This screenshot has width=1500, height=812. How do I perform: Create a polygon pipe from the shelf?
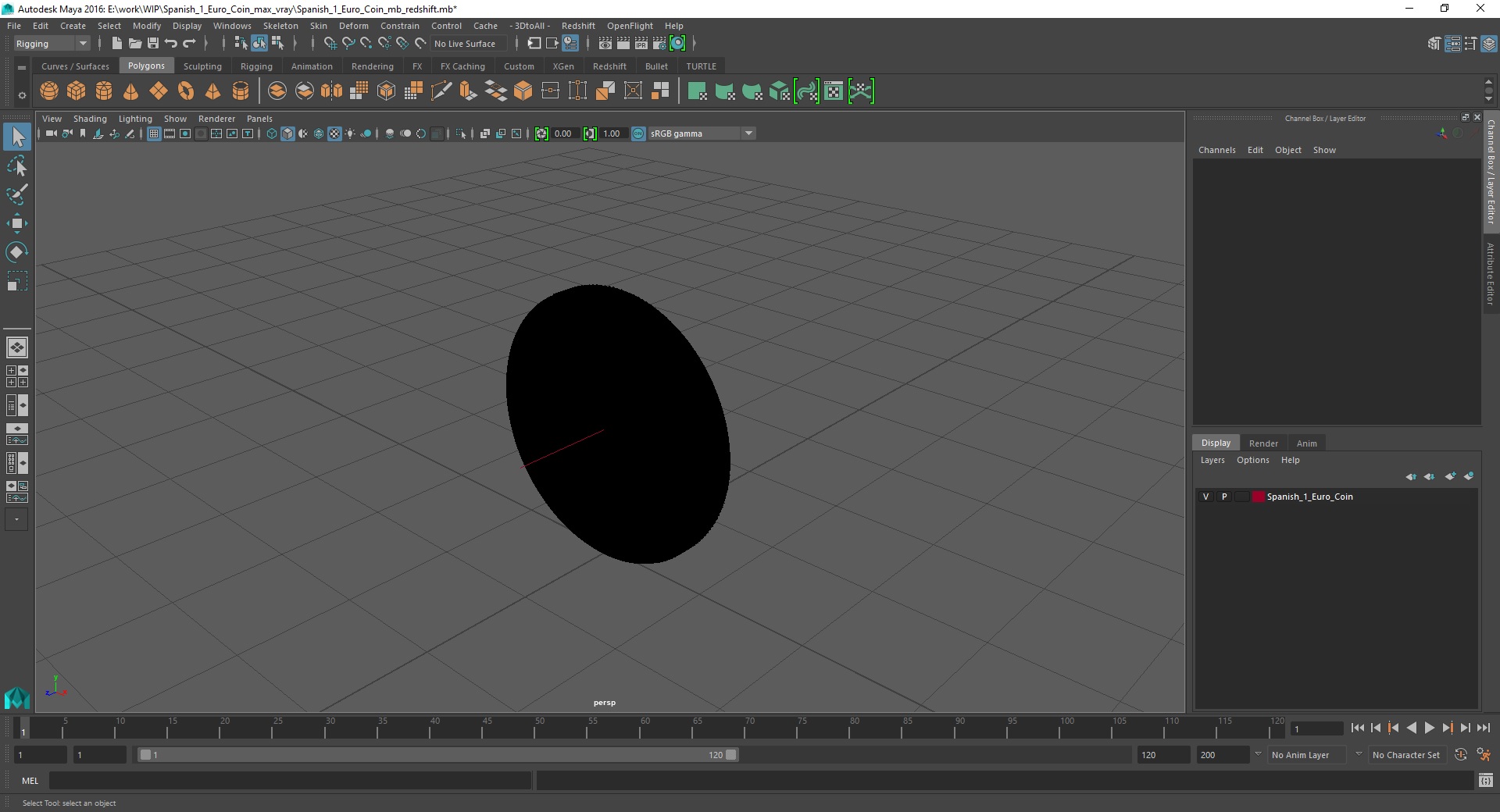pos(241,91)
